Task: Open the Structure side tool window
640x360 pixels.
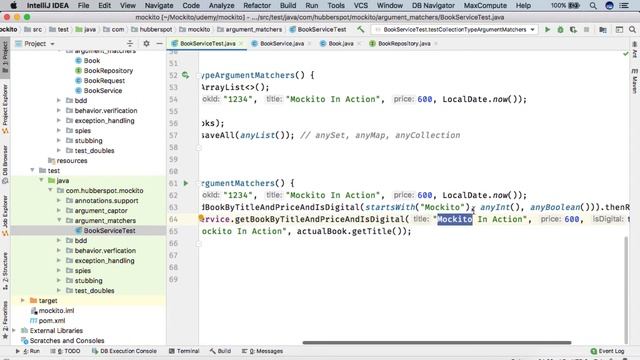Action: tap(5, 271)
